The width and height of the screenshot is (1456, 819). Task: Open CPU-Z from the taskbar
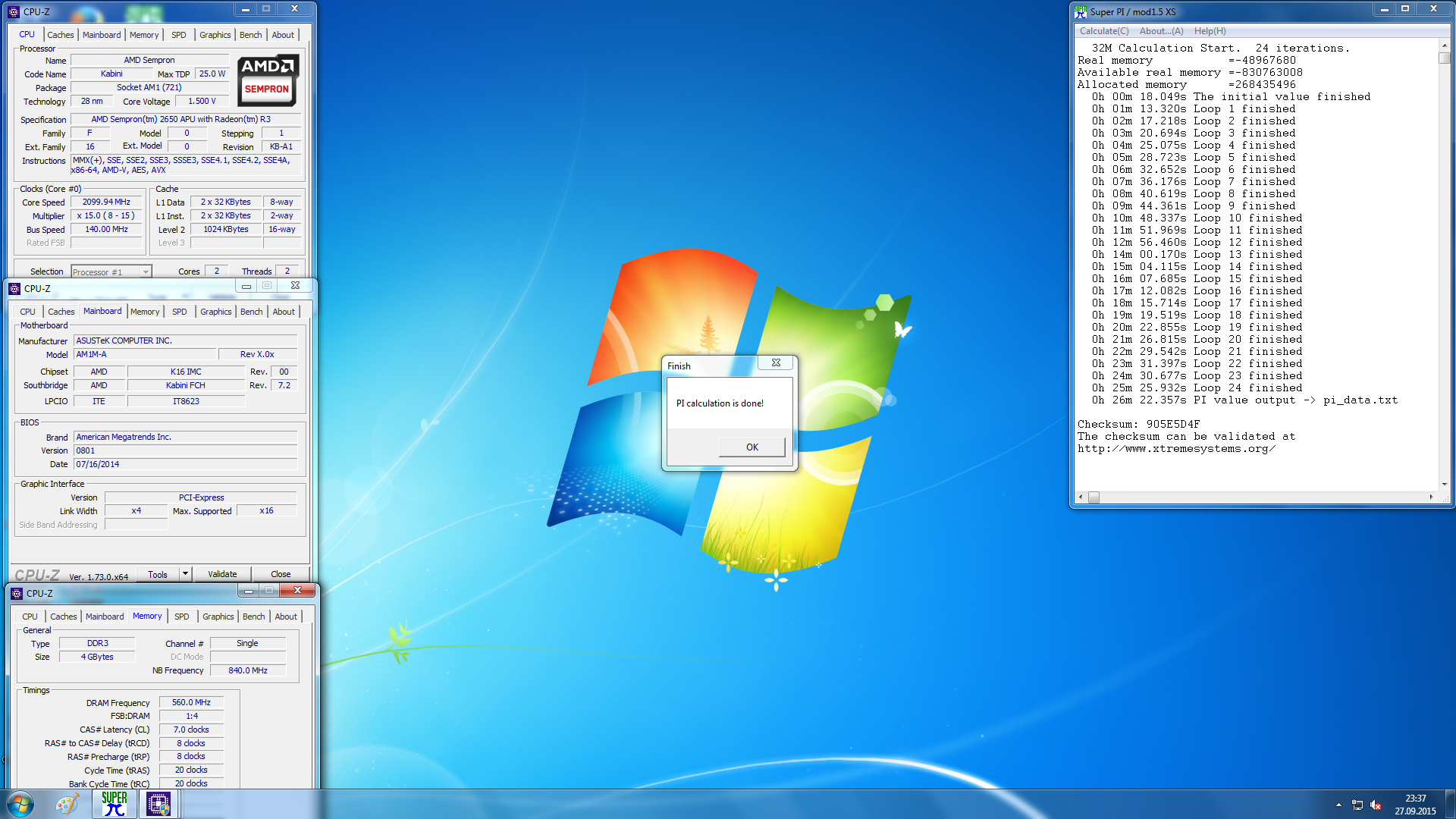coord(158,804)
